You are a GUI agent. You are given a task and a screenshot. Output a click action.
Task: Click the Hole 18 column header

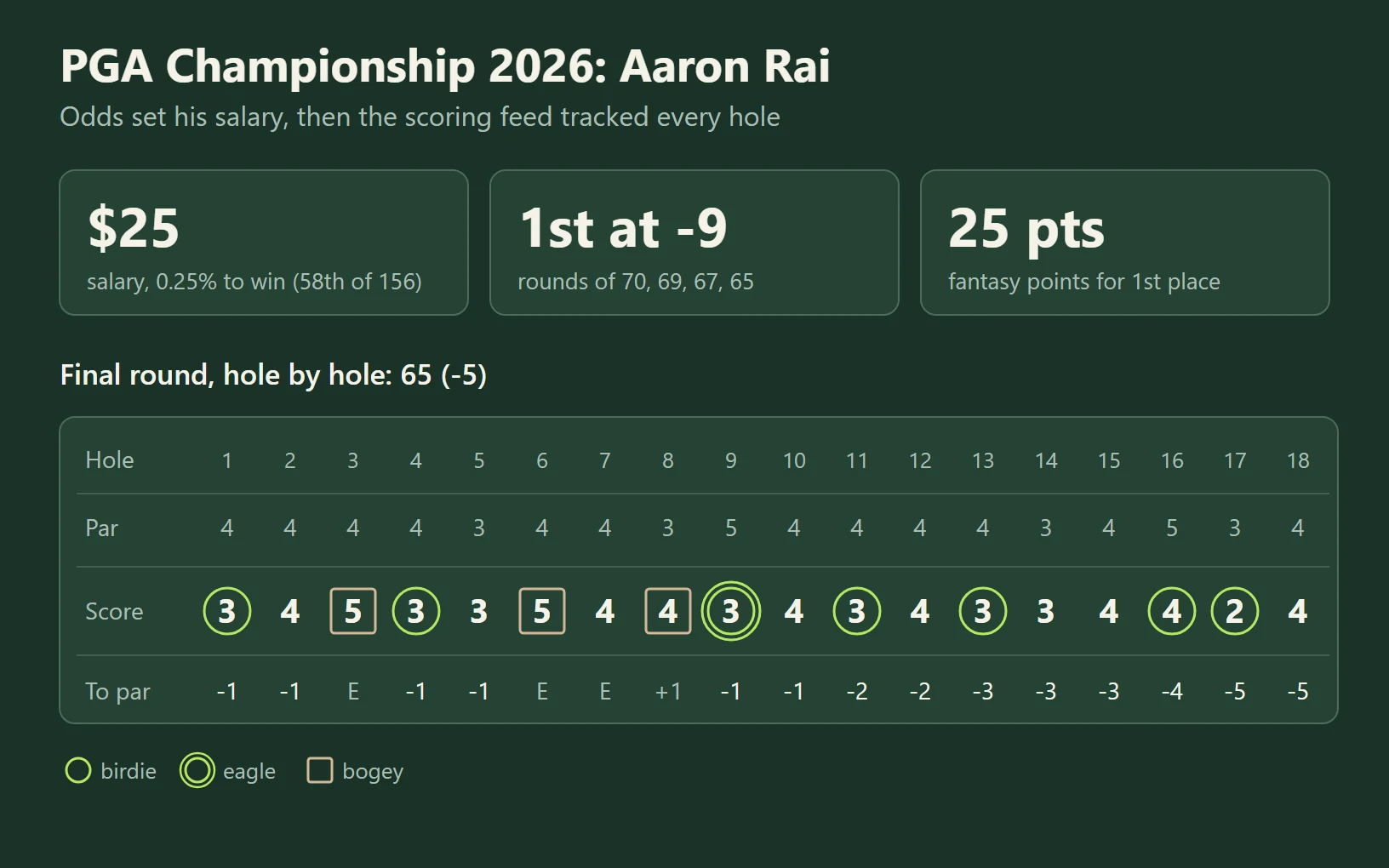[1298, 460]
